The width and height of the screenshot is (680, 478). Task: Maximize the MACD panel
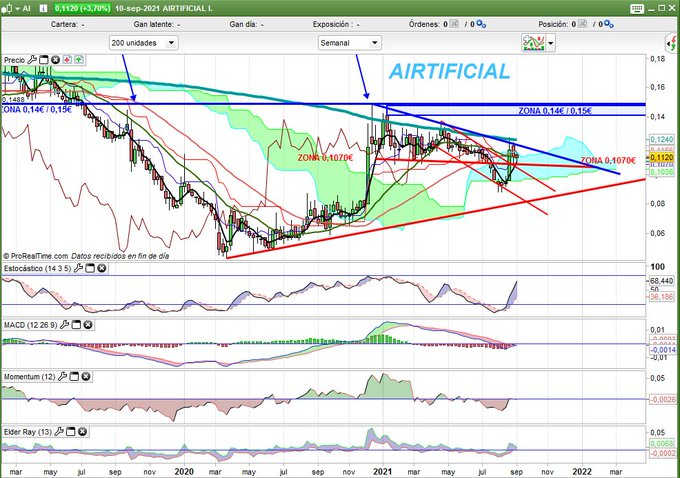point(76,325)
